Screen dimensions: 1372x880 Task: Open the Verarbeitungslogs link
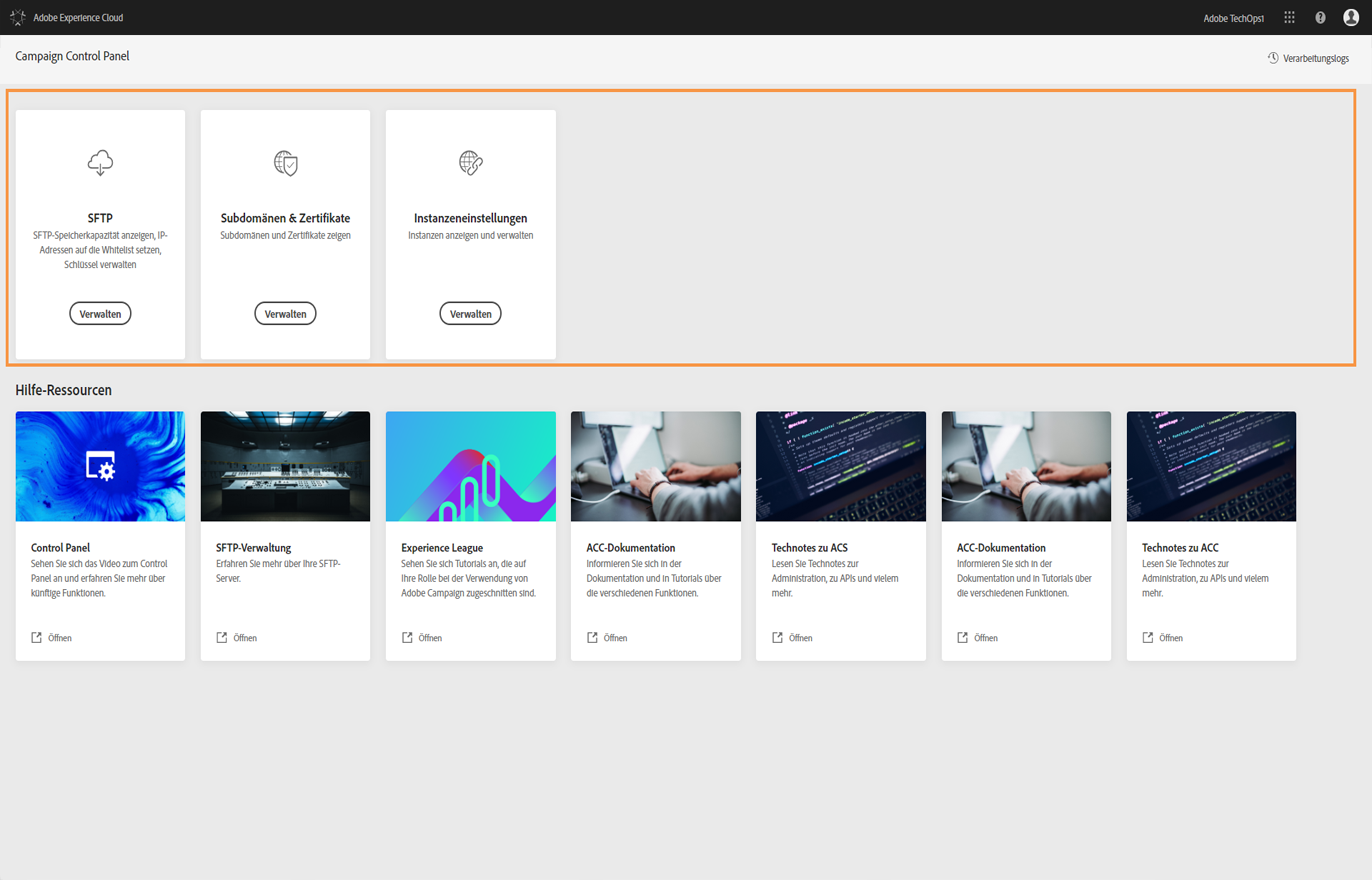[1308, 58]
